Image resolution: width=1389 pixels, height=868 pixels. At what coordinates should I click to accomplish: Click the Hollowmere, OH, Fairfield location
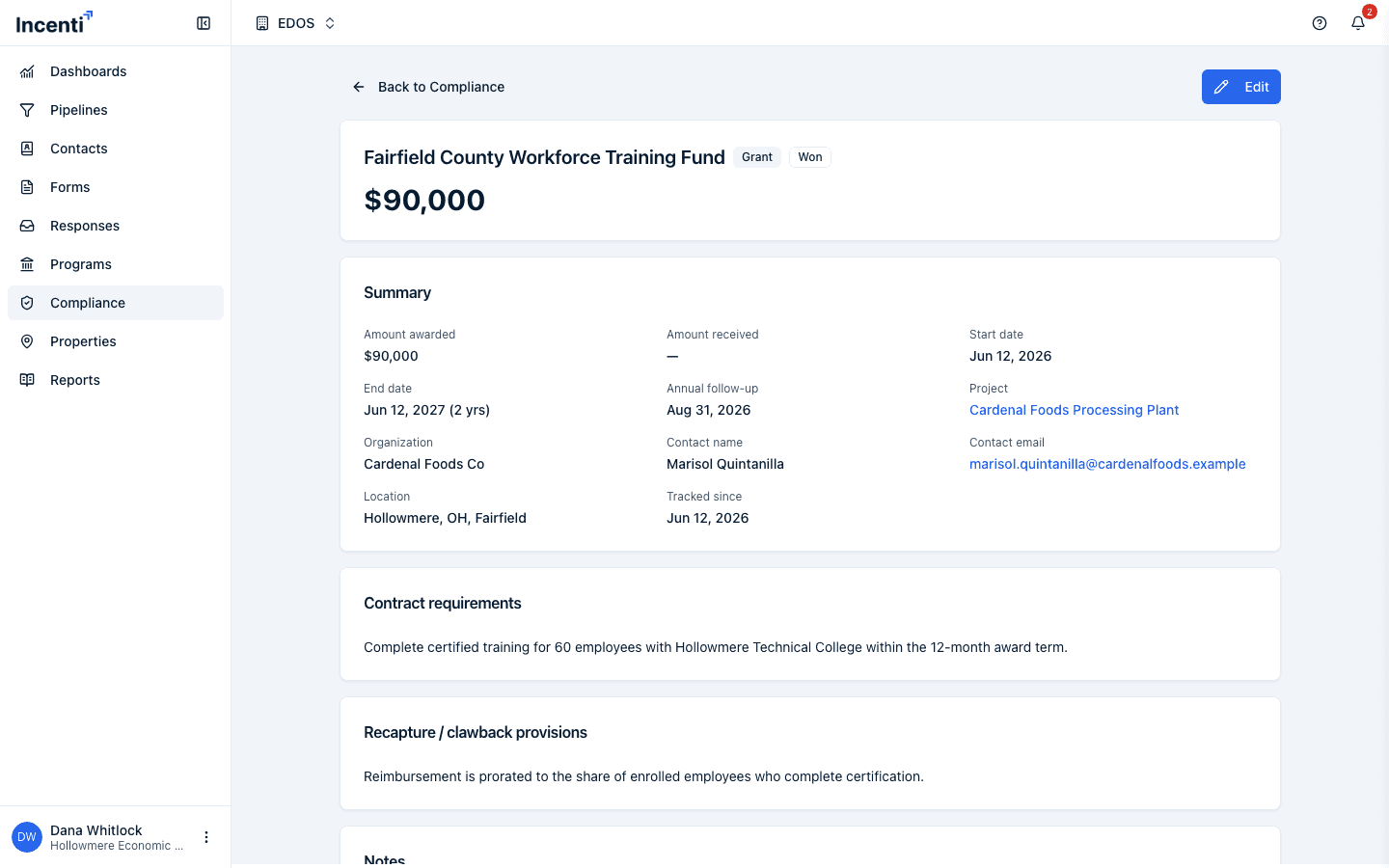point(445,518)
